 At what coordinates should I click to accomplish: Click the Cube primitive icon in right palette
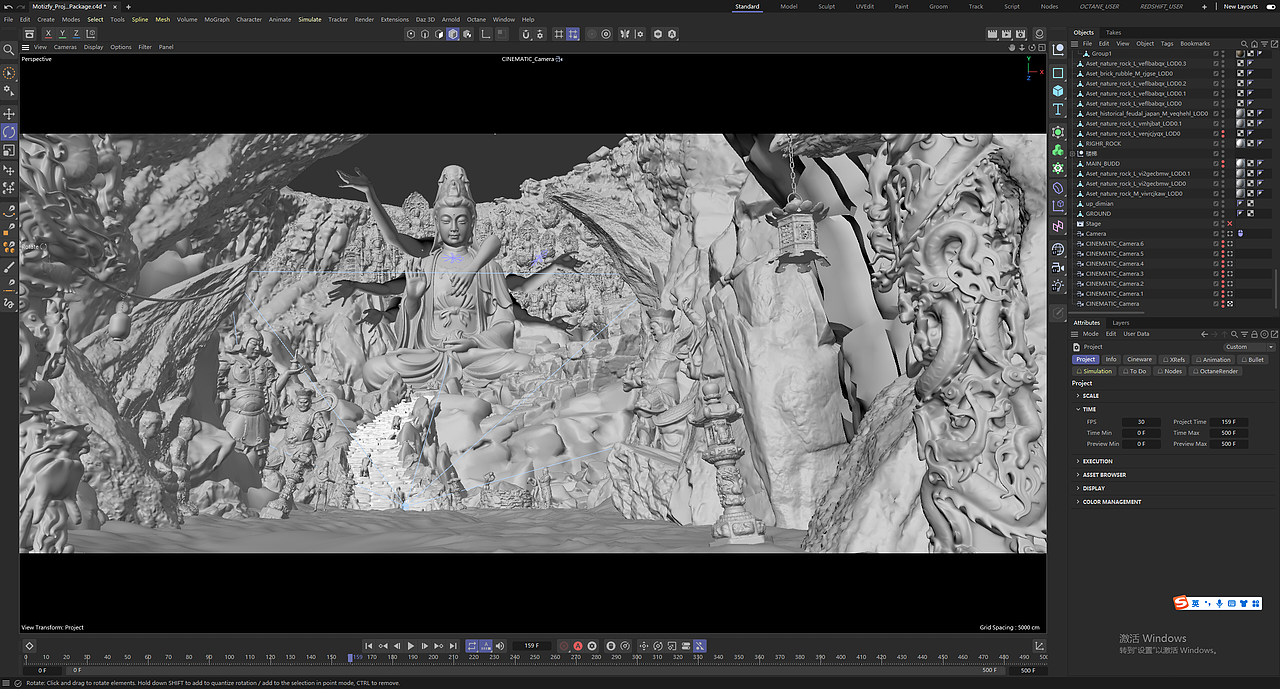pos(1058,91)
